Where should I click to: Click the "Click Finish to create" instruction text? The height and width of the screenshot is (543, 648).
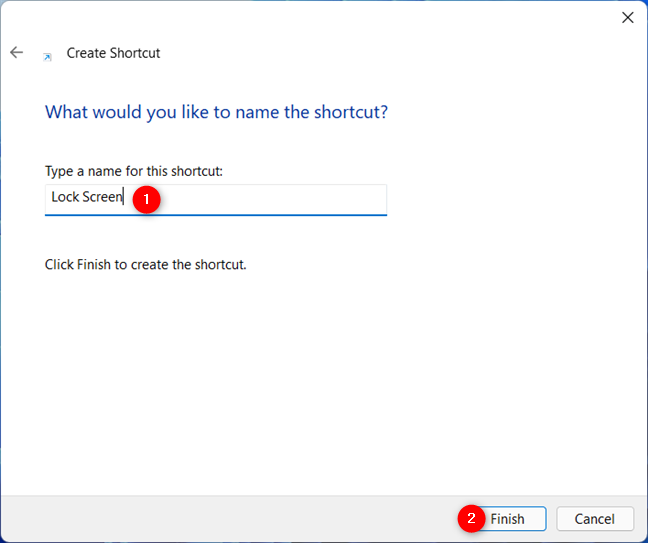point(145,264)
